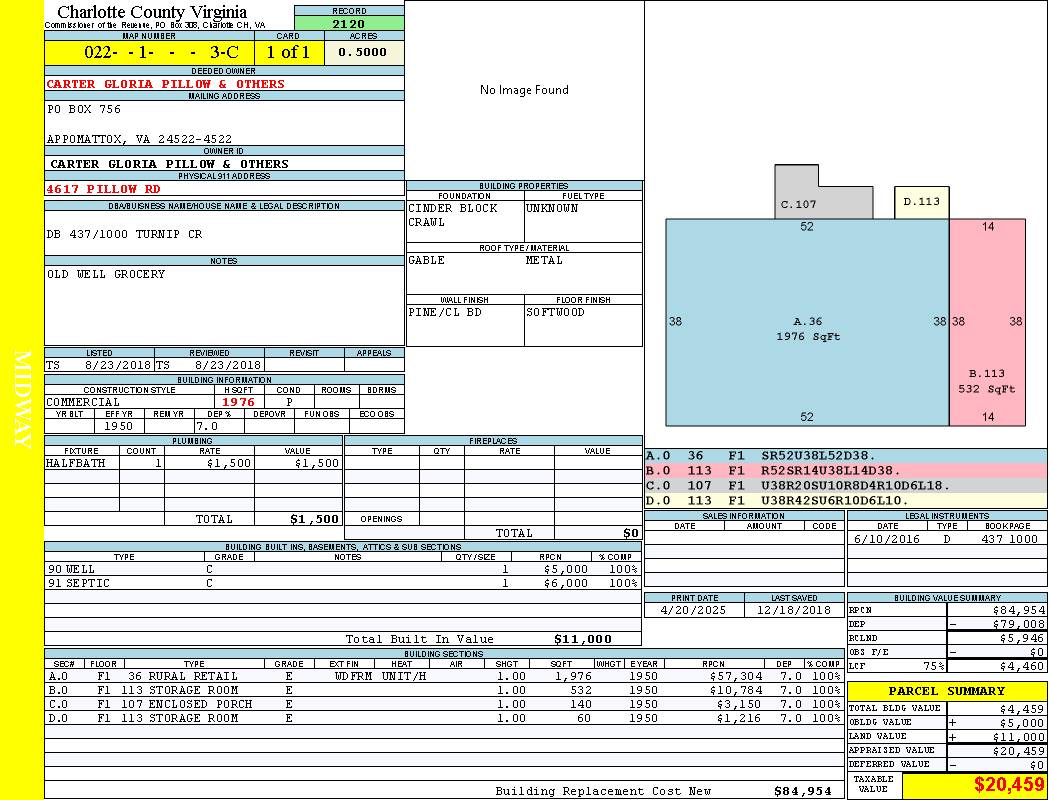Select the card '1 of 1' field
This screenshot has height=800, width=1050.
click(288, 53)
